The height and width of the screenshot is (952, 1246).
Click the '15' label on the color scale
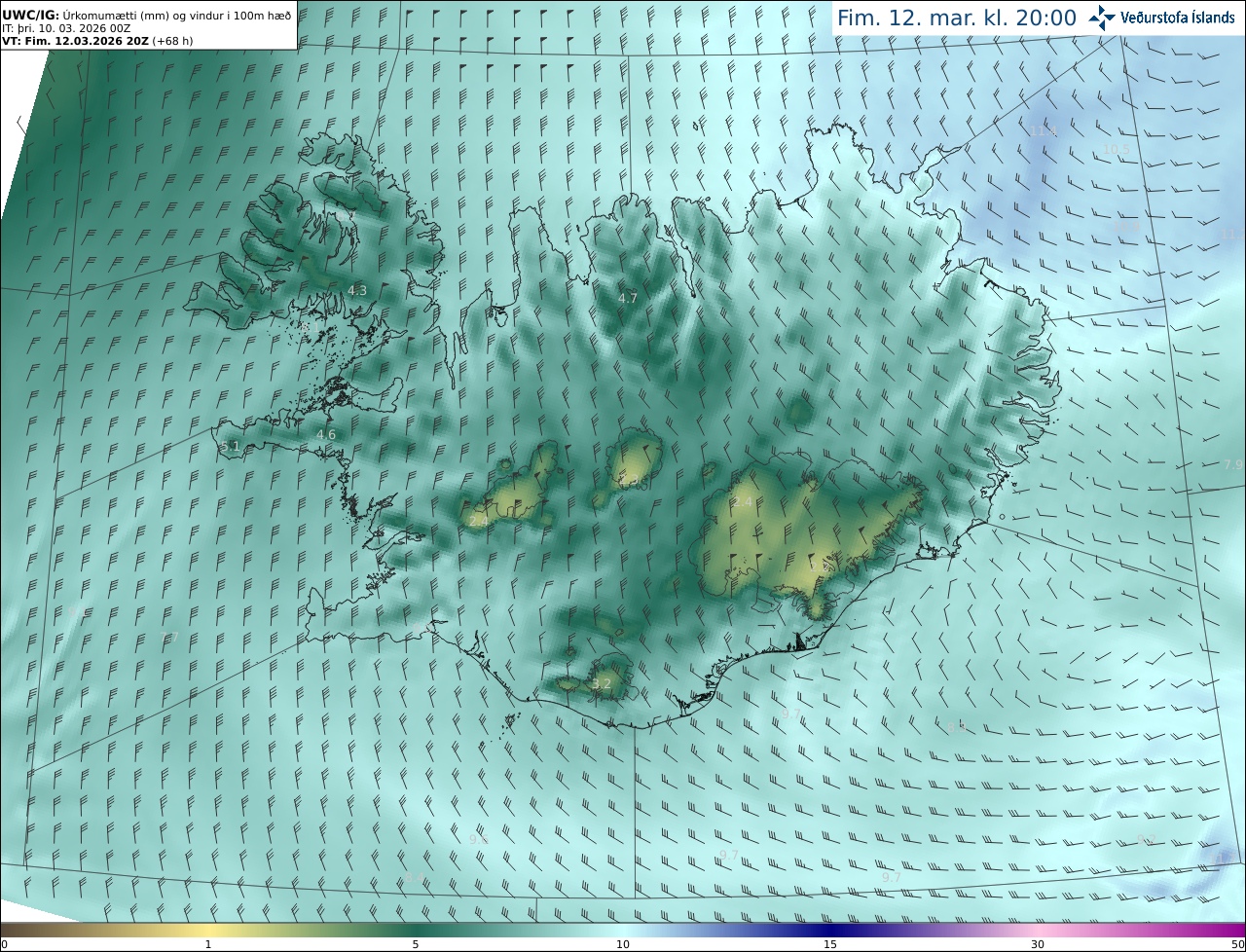coord(830,944)
